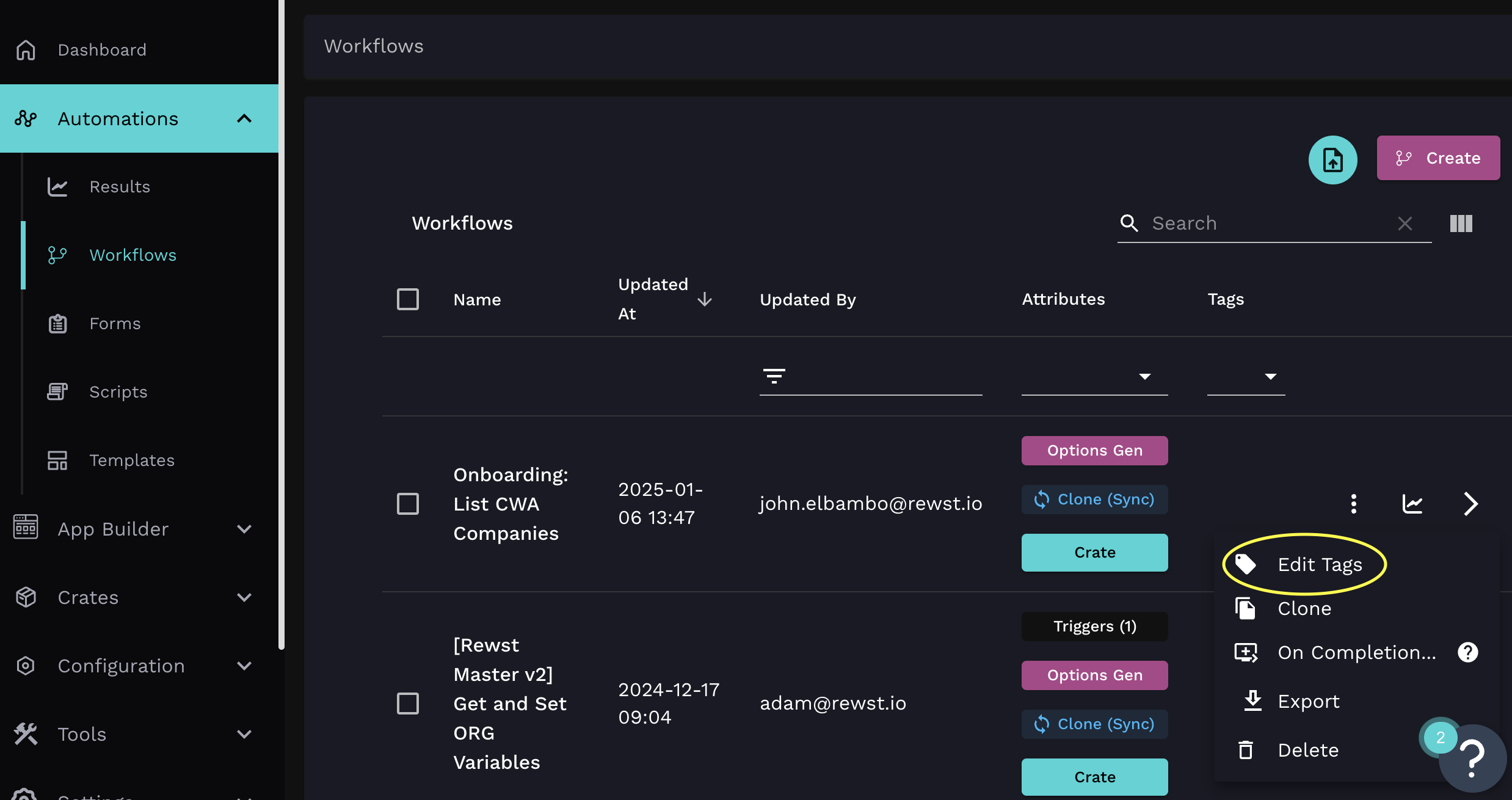
Task: Open the column chooser icon
Action: tap(1461, 224)
